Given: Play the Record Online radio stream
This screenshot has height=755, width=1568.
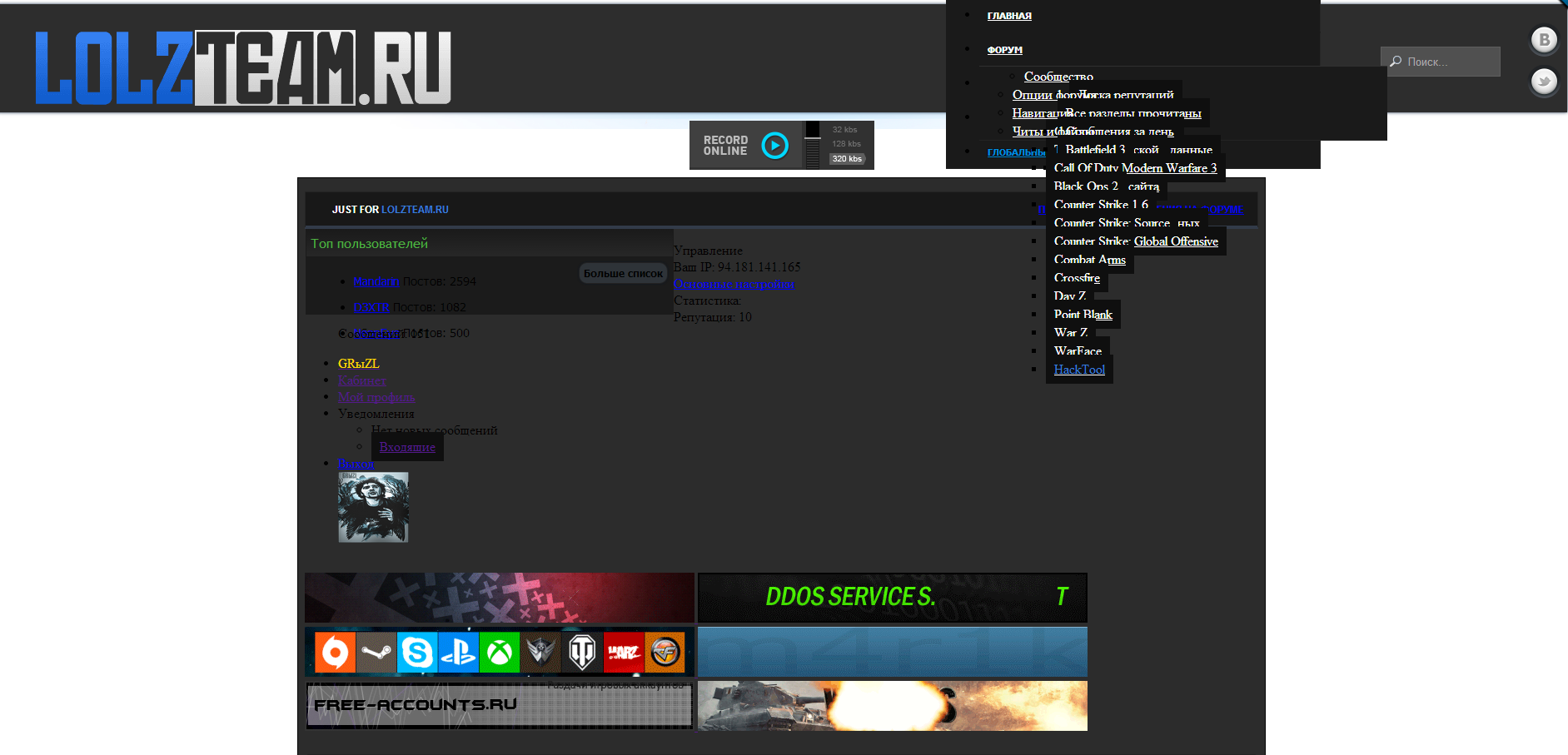Looking at the screenshot, I should click(774, 146).
